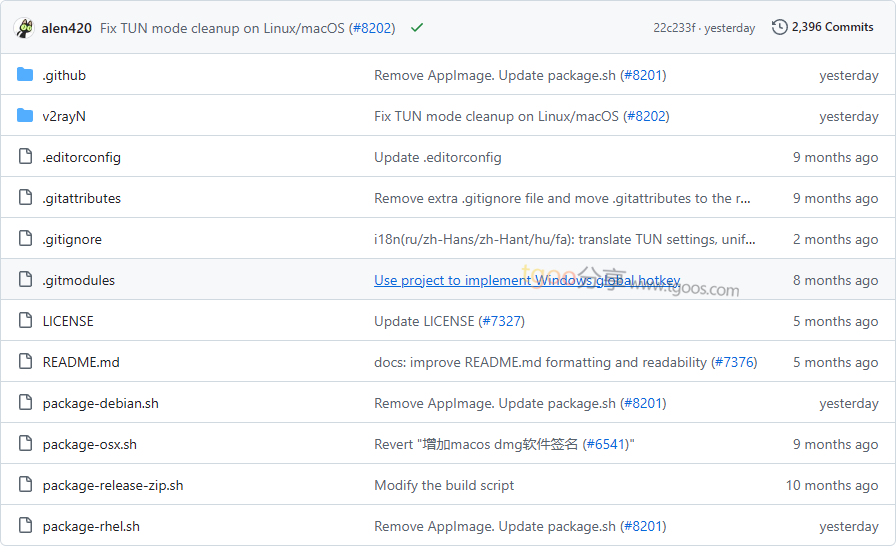Click the v2rayN folder icon

click(x=25, y=116)
